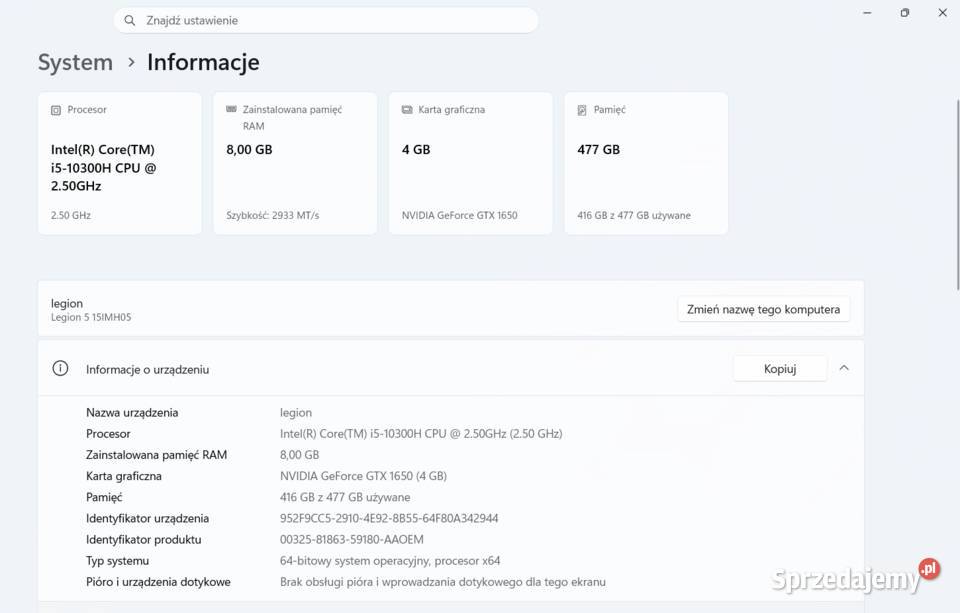Open the Pamięć 477 GB card
The width and height of the screenshot is (960, 613).
pyautogui.click(x=646, y=163)
